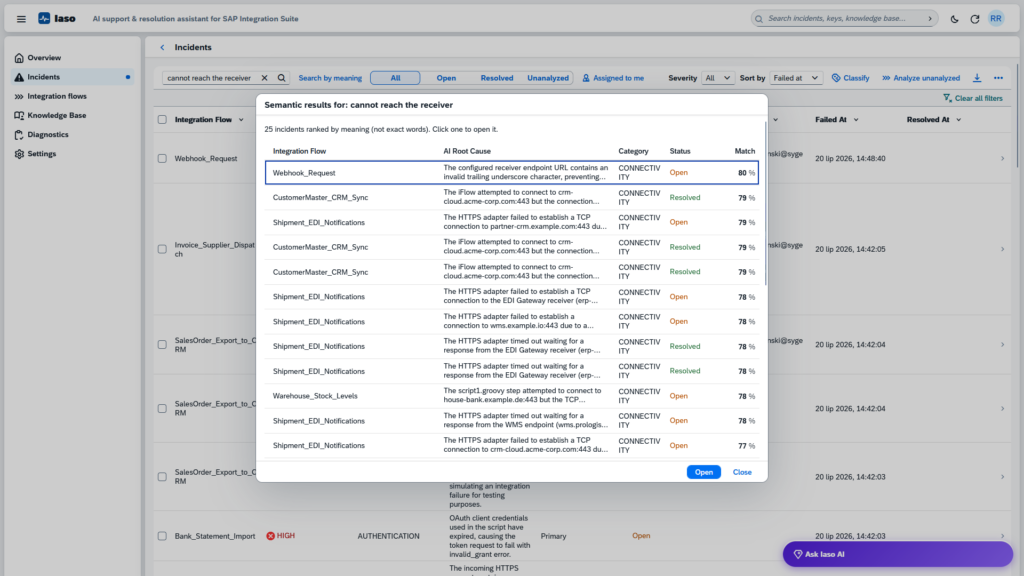Tick the Webhook_Request row checkbox
This screenshot has height=576, width=1024.
162,159
